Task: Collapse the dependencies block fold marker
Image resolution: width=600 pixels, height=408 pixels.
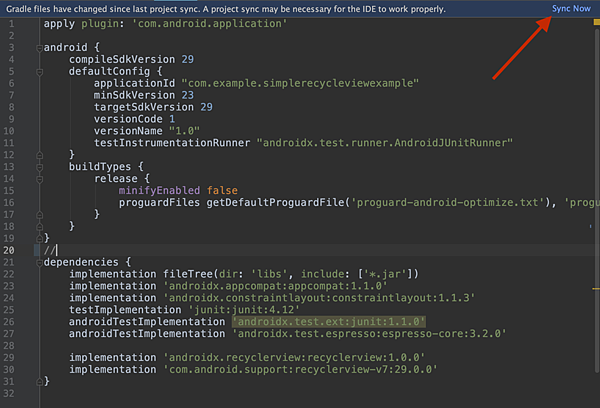Action: coord(39,263)
